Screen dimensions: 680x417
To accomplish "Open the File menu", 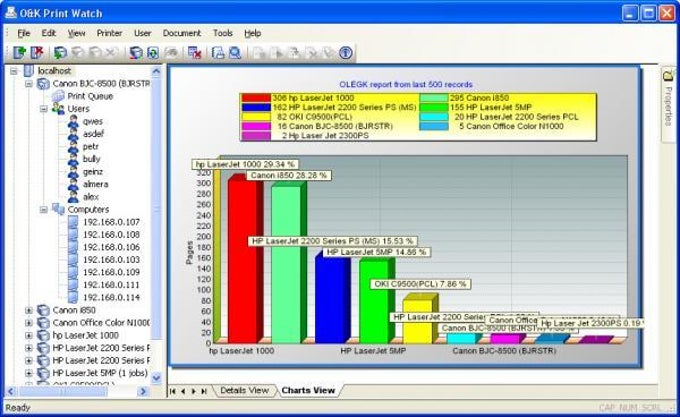I will point(23,33).
